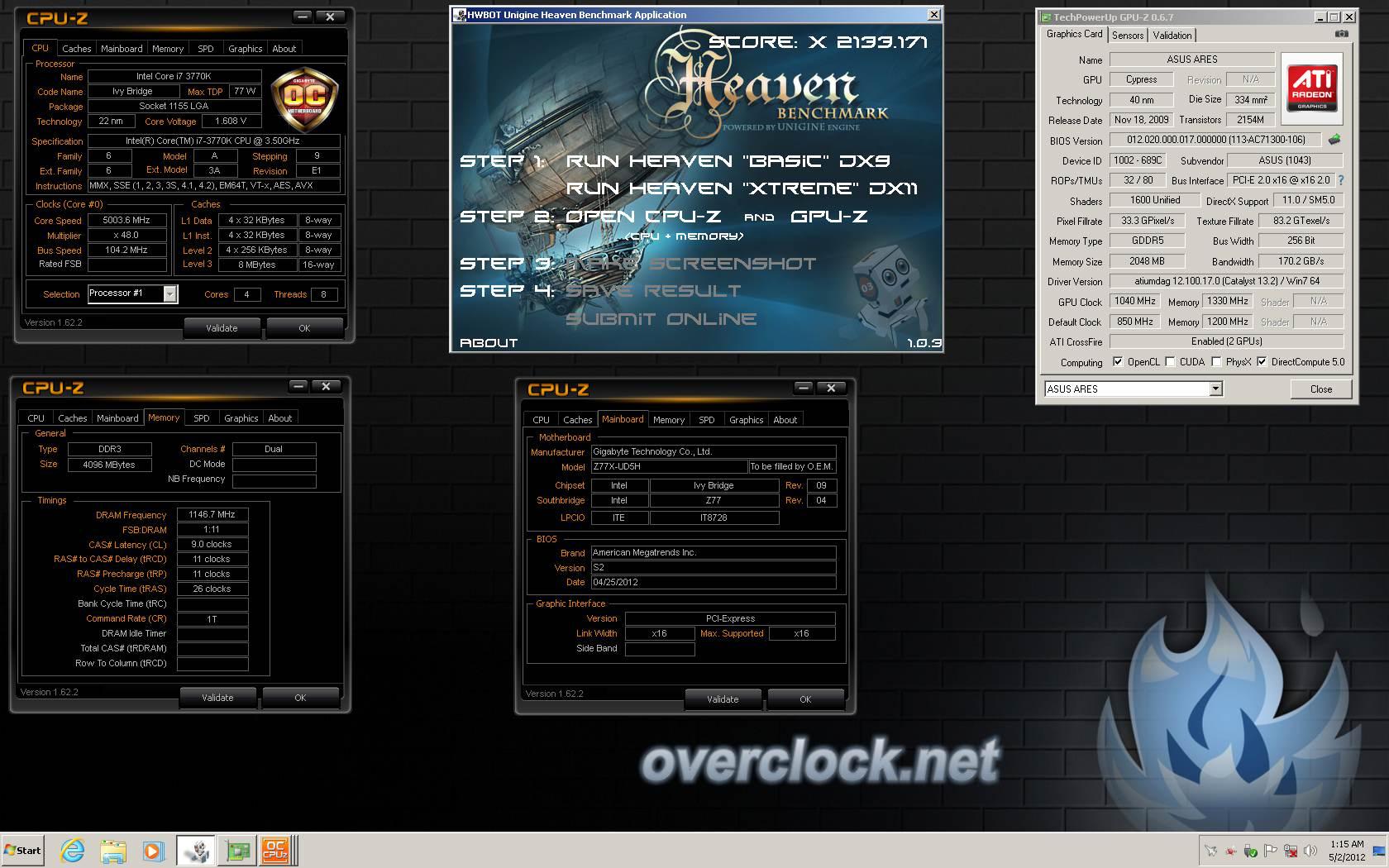This screenshot has width=1389, height=868.
Task: Click About in Heaven benchmark window
Action: [489, 342]
